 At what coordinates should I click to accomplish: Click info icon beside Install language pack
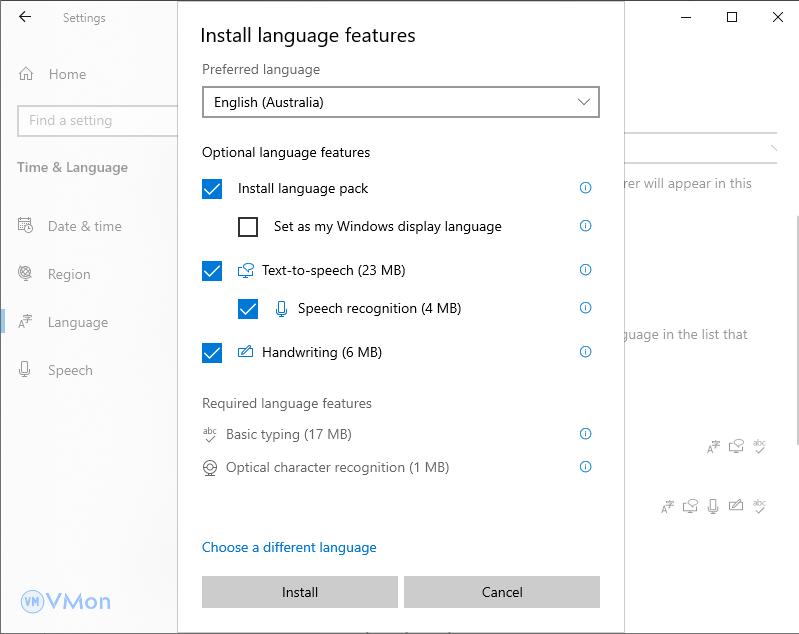pyautogui.click(x=586, y=188)
